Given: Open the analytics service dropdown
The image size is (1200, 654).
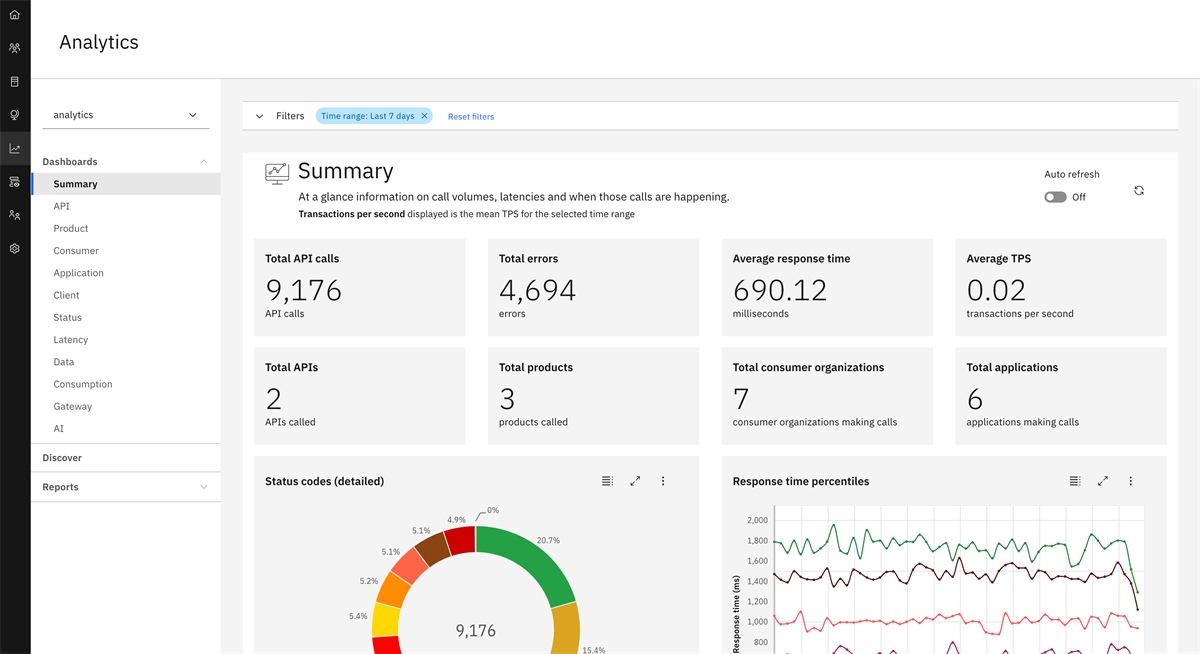Looking at the screenshot, I should tap(126, 115).
